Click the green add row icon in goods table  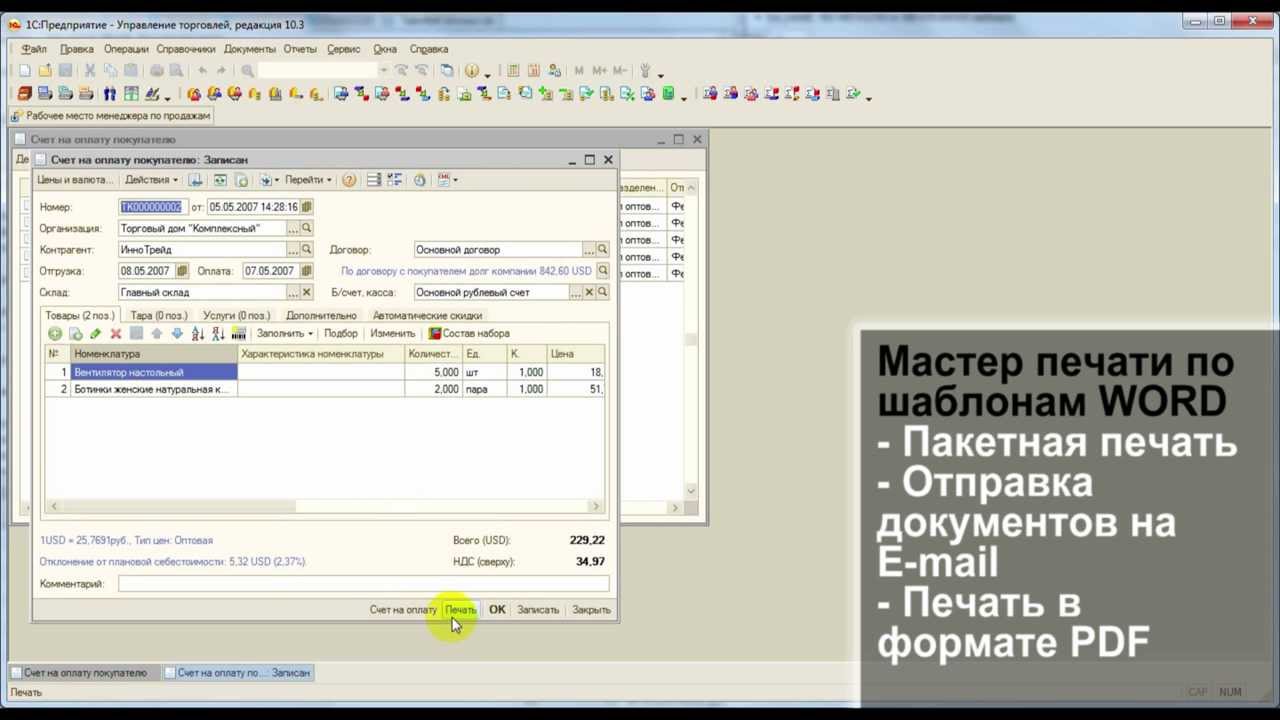click(x=55, y=333)
